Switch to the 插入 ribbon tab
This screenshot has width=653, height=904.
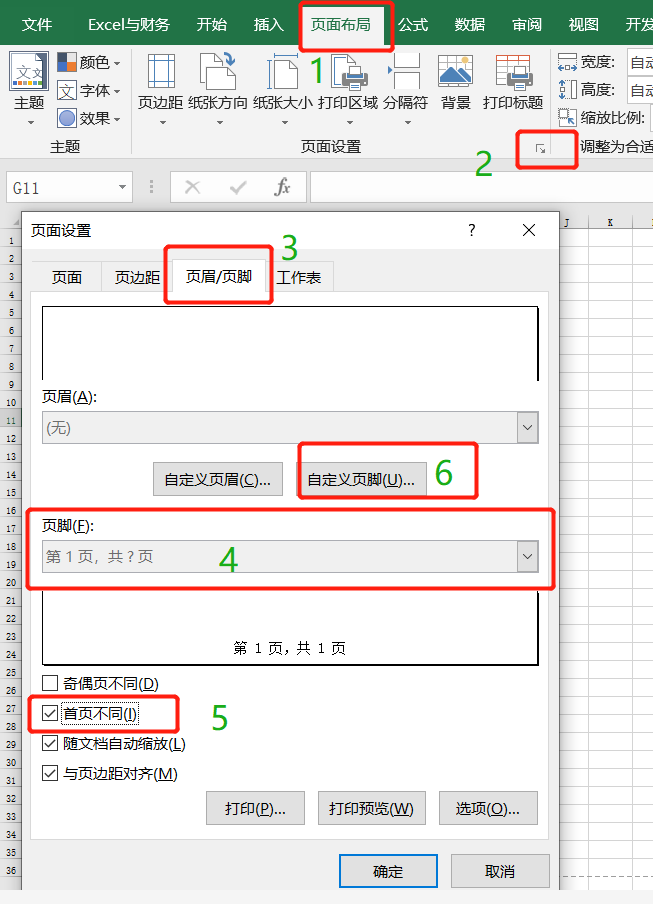click(269, 25)
